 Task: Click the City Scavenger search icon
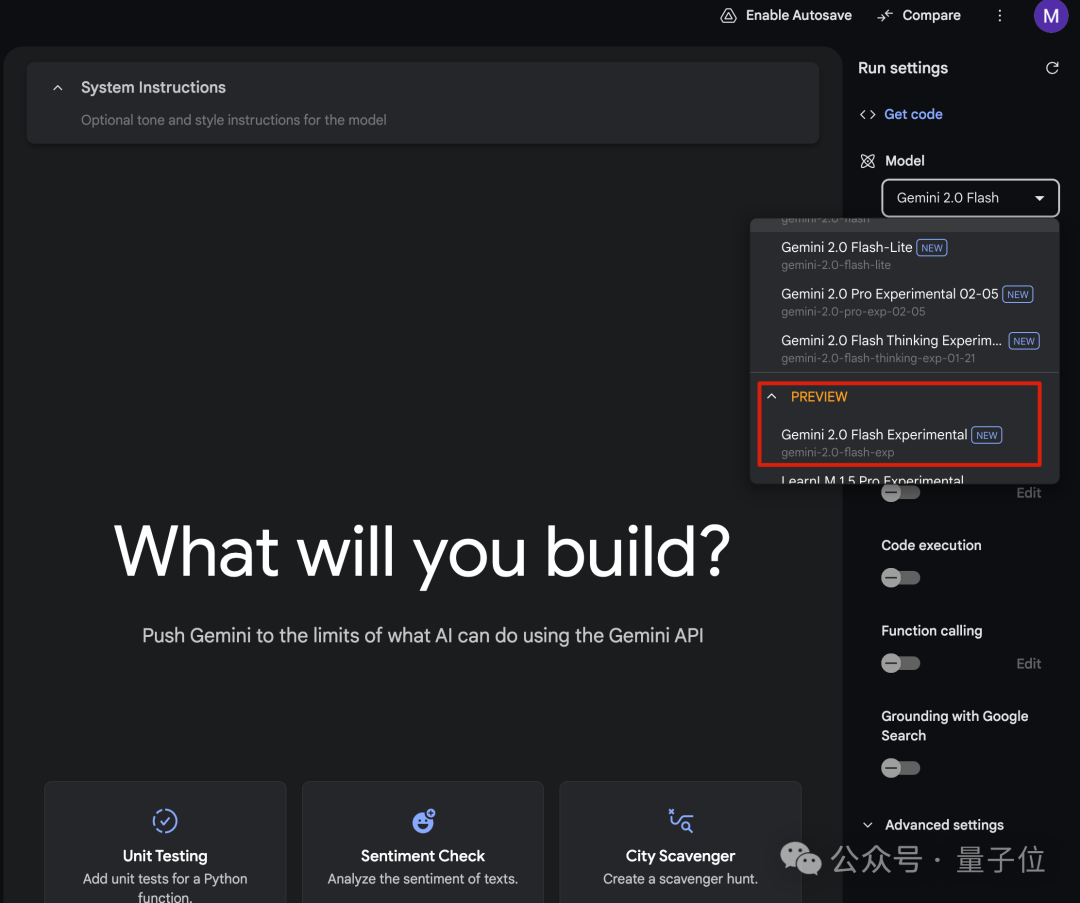[x=681, y=820]
